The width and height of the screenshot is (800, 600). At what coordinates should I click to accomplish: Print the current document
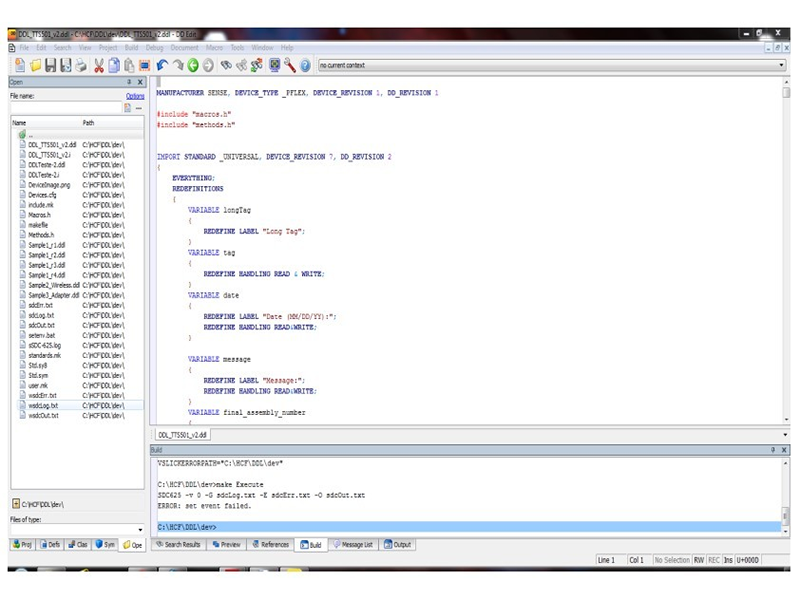click(x=81, y=65)
